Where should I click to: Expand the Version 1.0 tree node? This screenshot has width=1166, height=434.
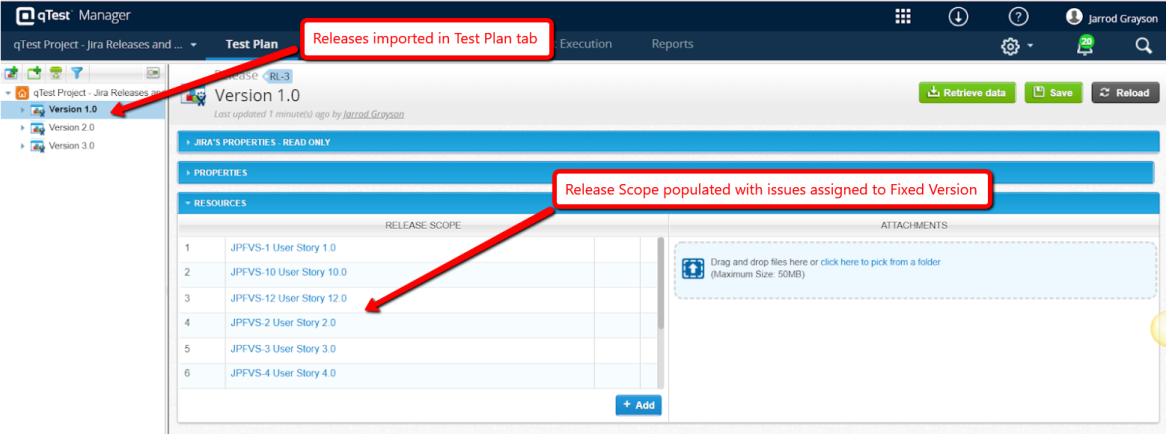pyautogui.click(x=22, y=110)
